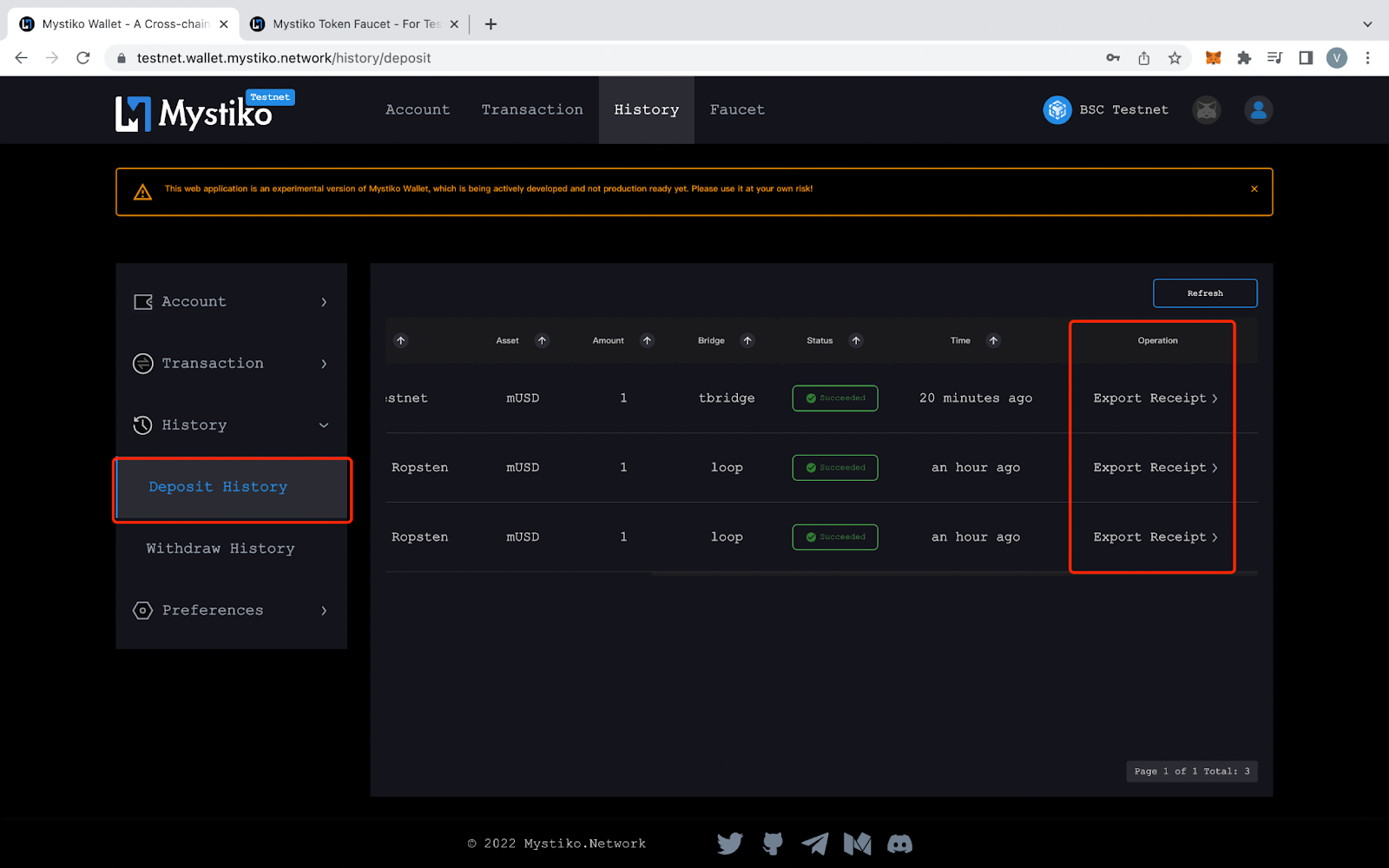Sort the table by Bridge
The height and width of the screenshot is (868, 1389).
pos(747,340)
